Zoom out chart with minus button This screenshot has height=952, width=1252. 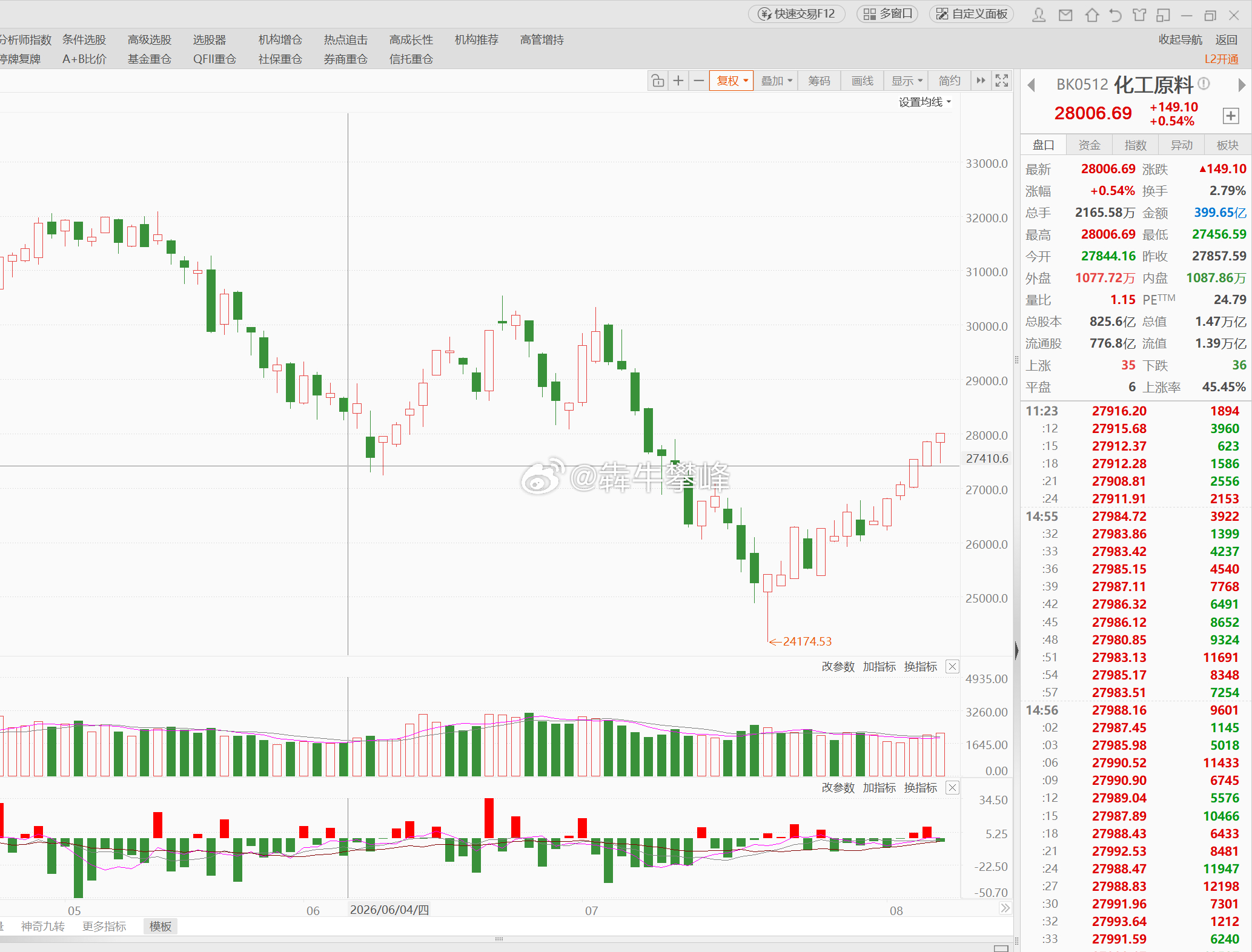(699, 81)
